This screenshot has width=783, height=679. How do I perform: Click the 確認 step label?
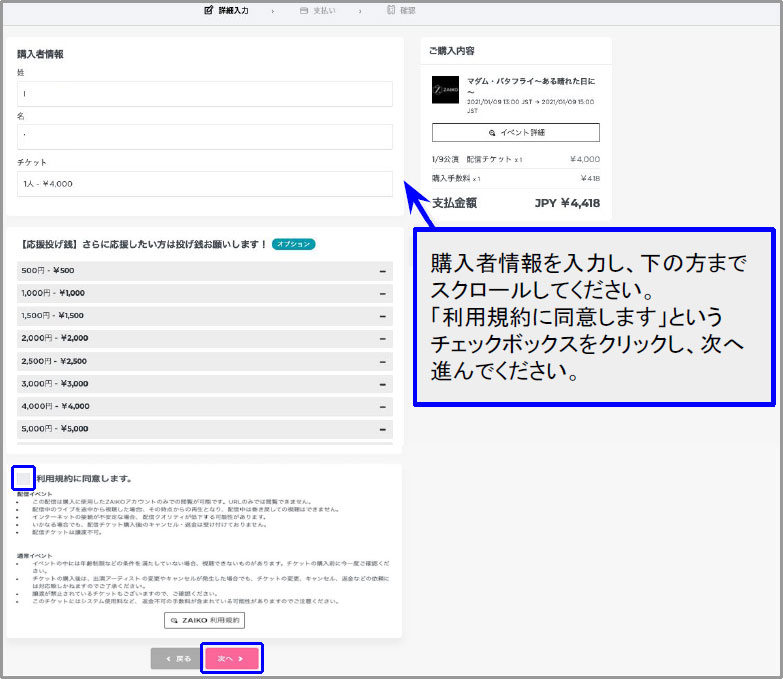tap(408, 10)
